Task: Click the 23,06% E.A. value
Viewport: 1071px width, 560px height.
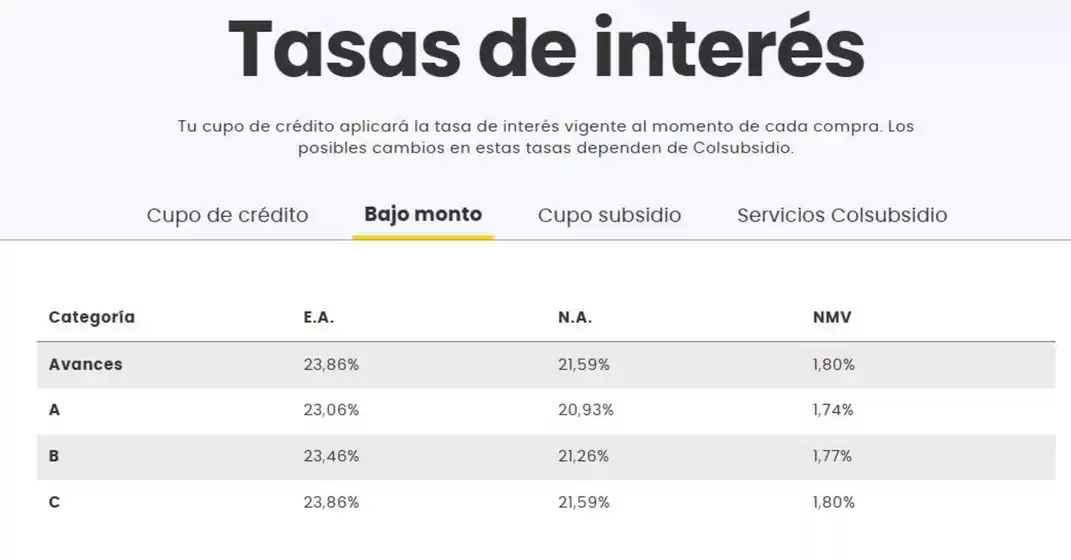Action: pyautogui.click(x=331, y=410)
